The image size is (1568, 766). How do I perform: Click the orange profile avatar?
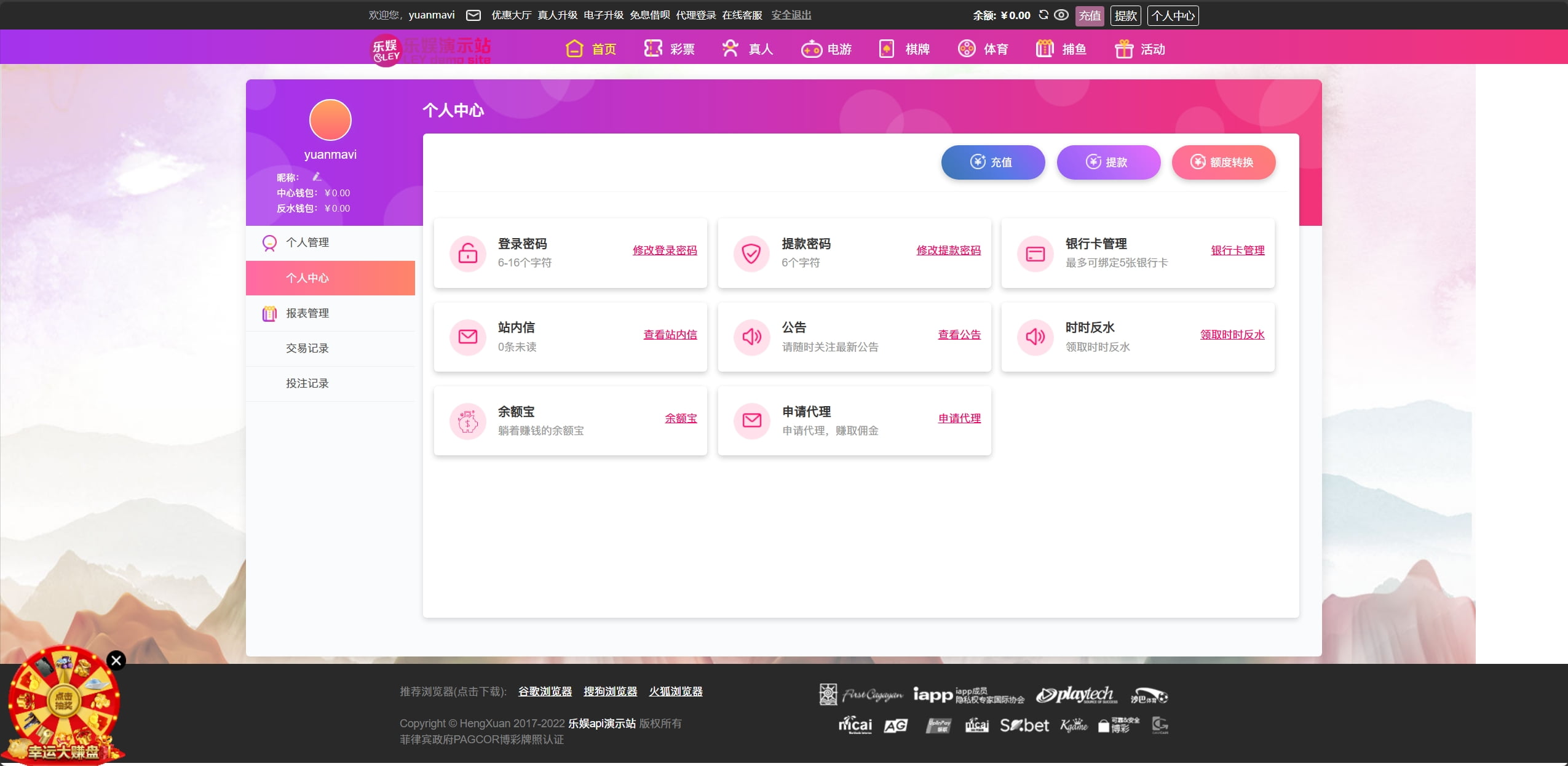point(330,120)
